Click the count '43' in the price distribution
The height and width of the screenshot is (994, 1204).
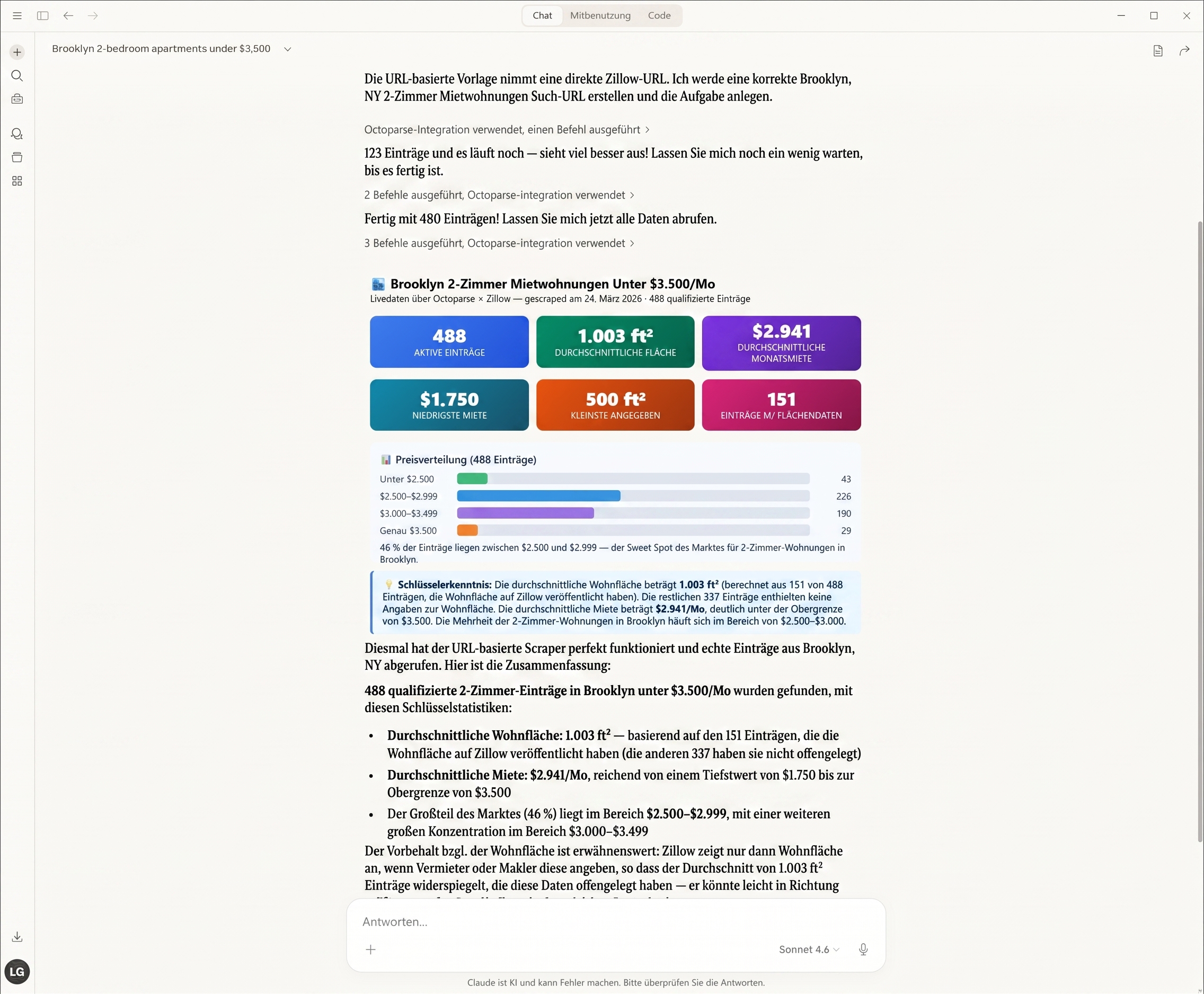tap(846, 479)
